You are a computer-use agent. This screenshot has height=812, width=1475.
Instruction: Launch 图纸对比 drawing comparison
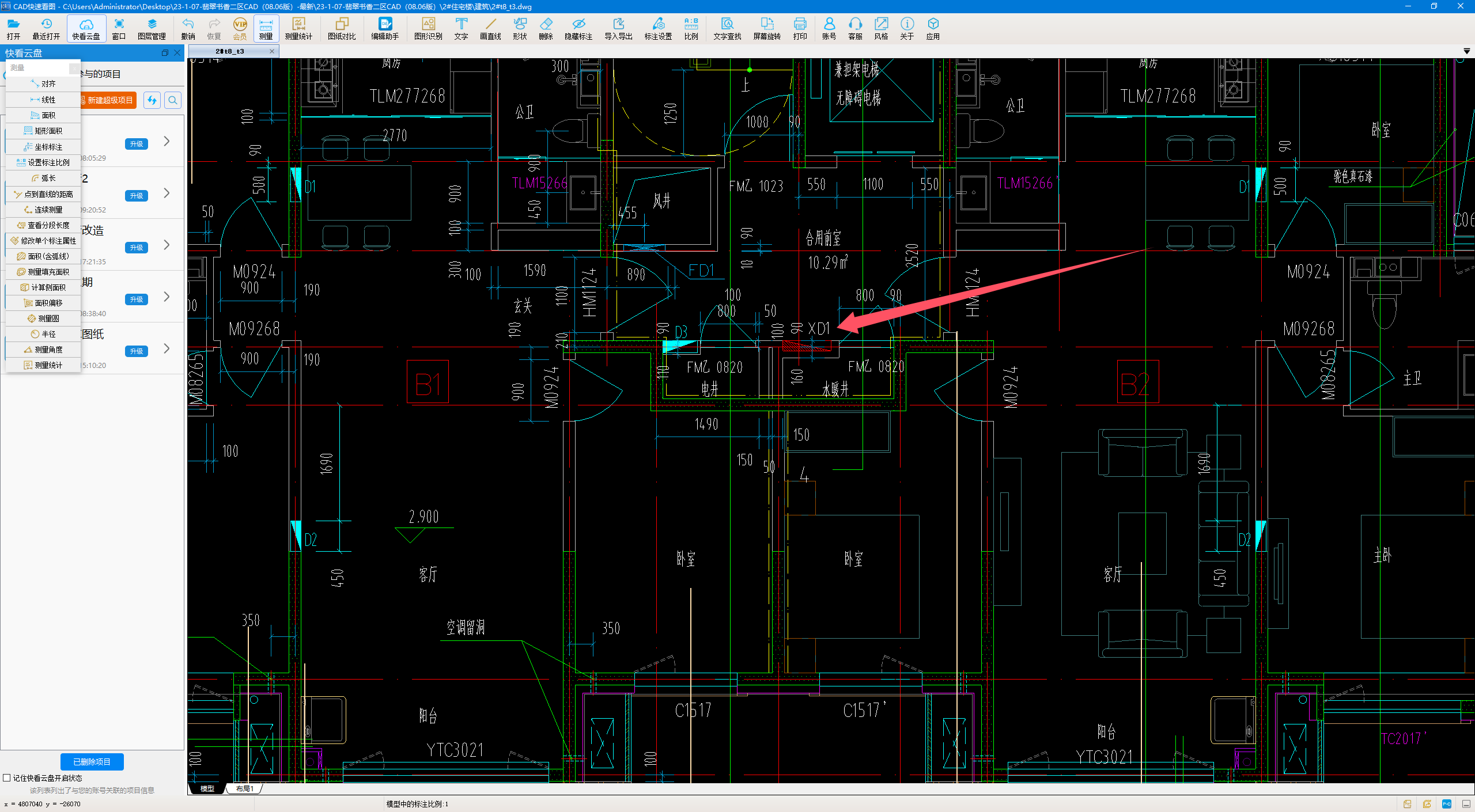click(x=342, y=28)
